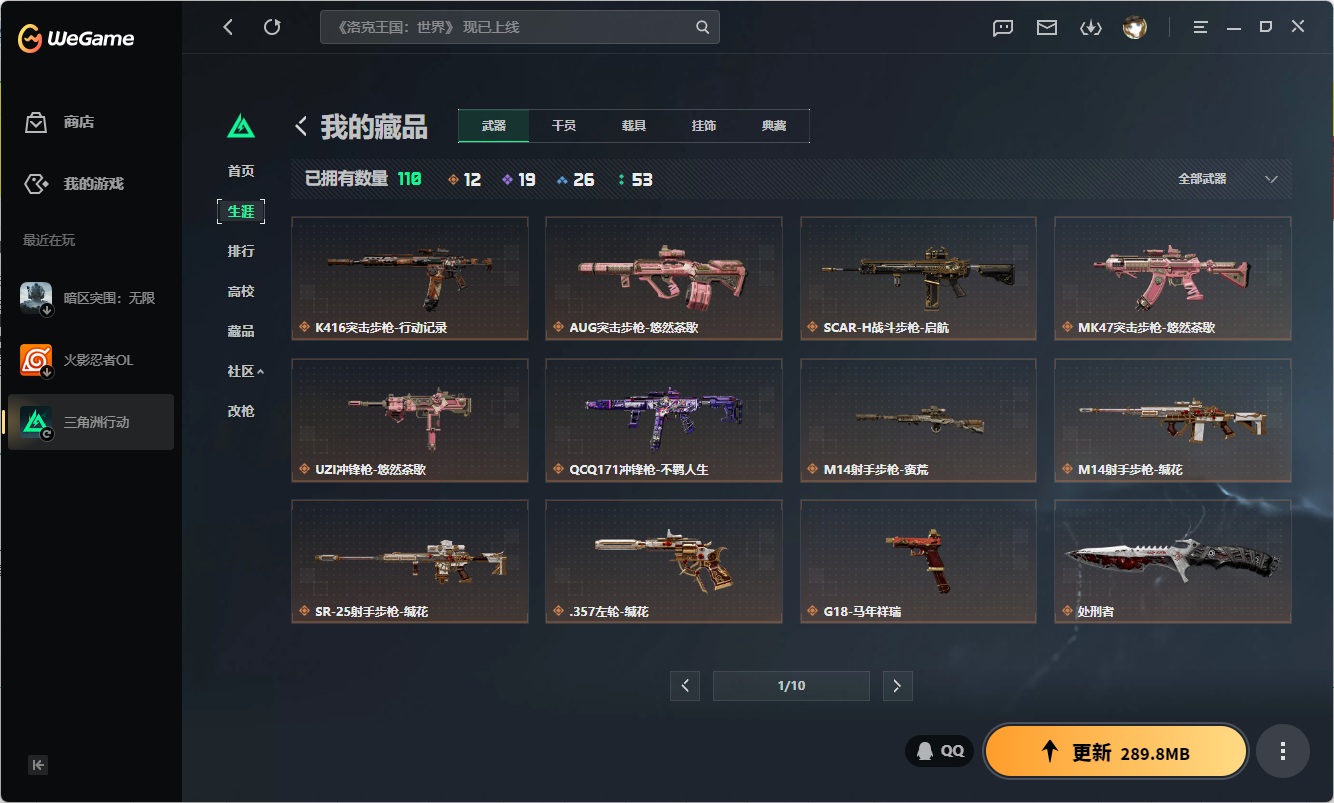Click the QQ login button
This screenshot has width=1334, height=803.
[940, 751]
